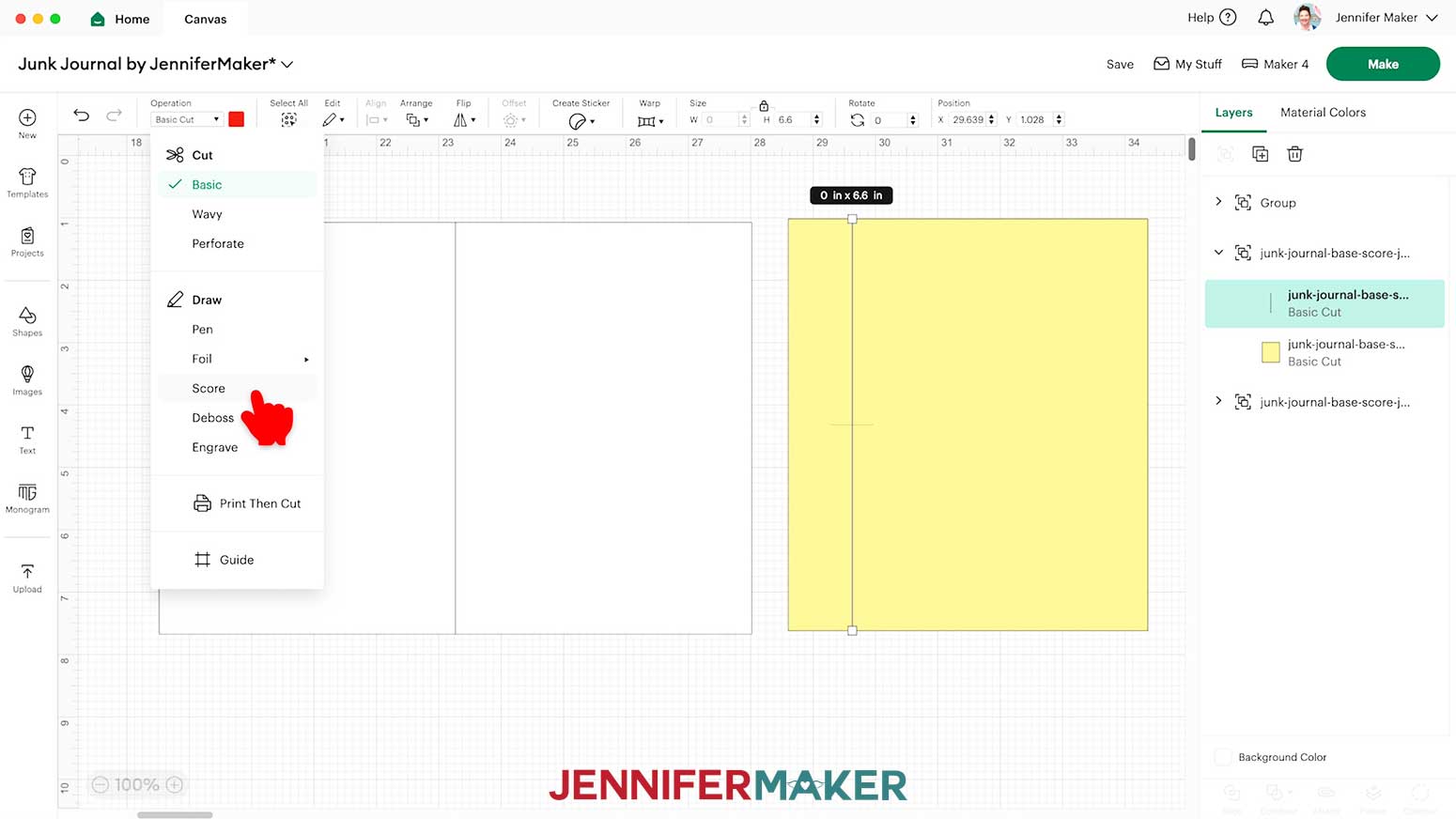Image resolution: width=1456 pixels, height=819 pixels.
Task: Click the Rotate value field
Action: [889, 120]
